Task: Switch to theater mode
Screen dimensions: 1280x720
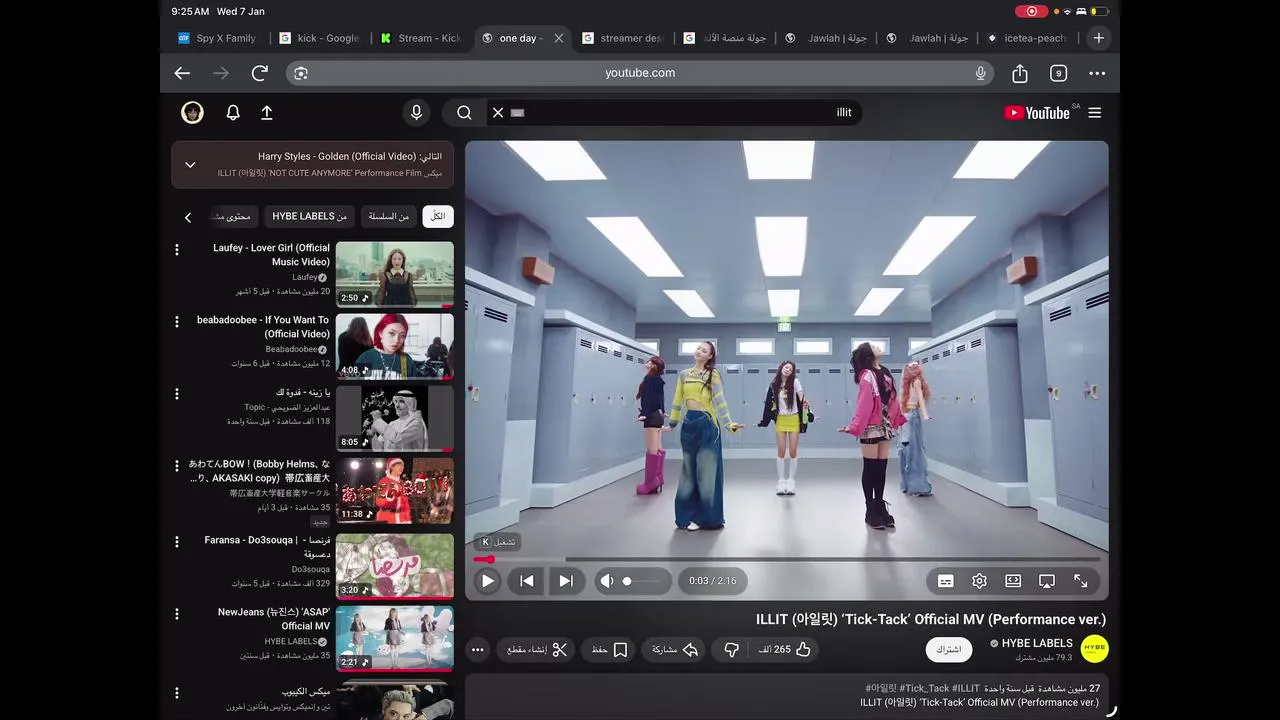Action: click(1013, 581)
